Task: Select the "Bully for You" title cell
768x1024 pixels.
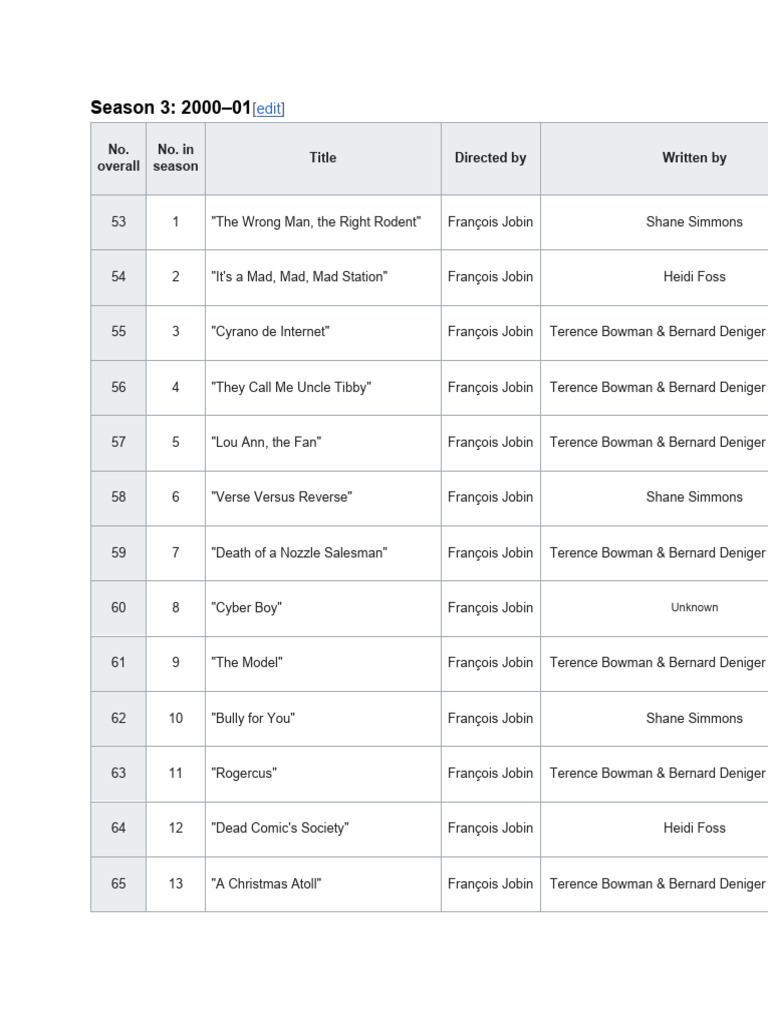Action: click(323, 718)
